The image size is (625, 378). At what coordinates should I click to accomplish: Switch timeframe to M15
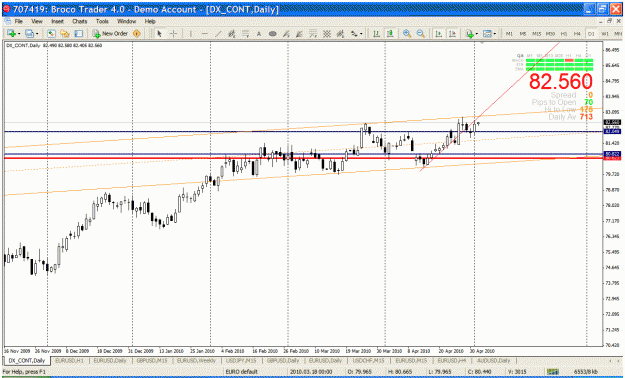point(537,34)
